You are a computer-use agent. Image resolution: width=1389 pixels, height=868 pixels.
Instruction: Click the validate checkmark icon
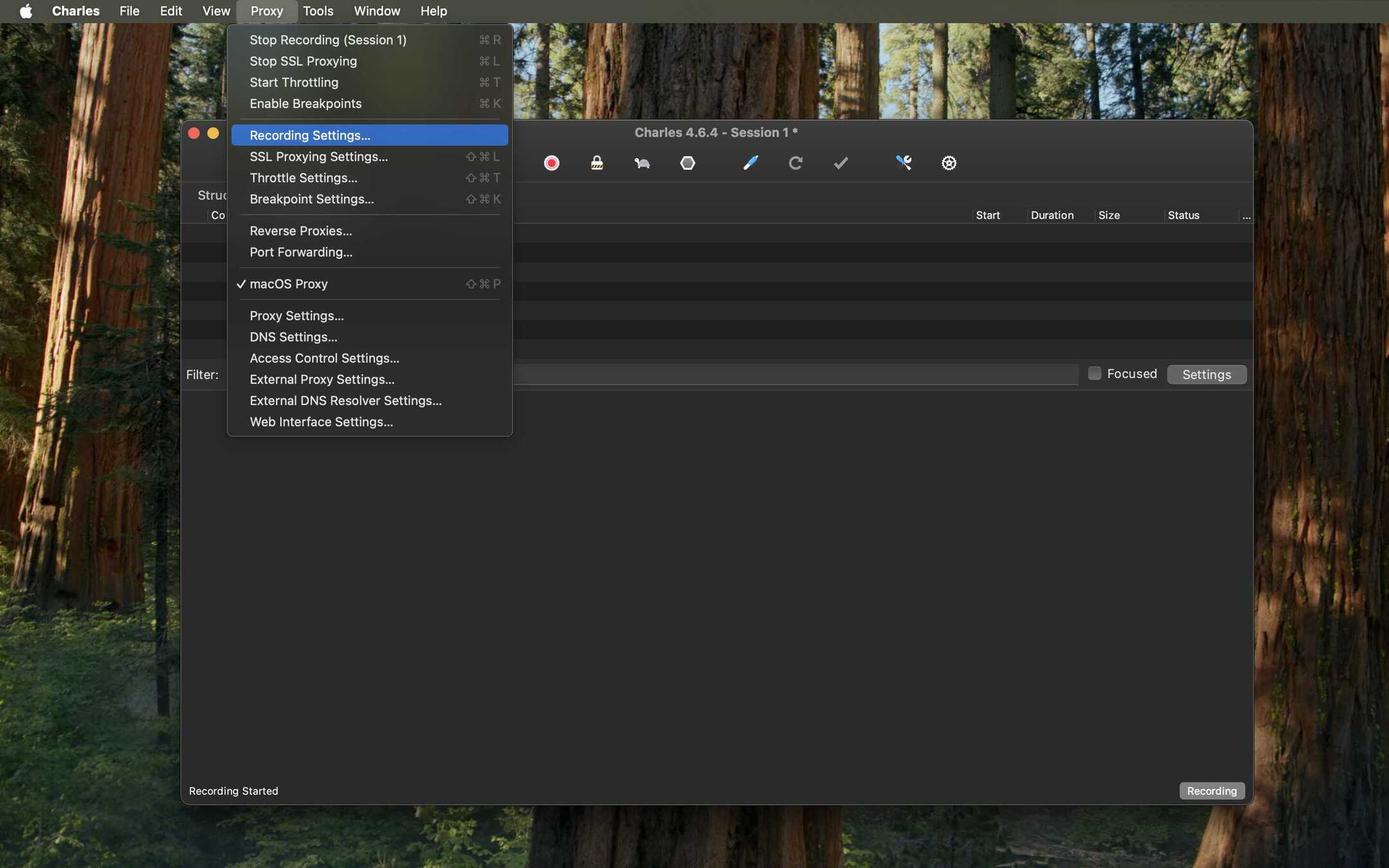(840, 163)
